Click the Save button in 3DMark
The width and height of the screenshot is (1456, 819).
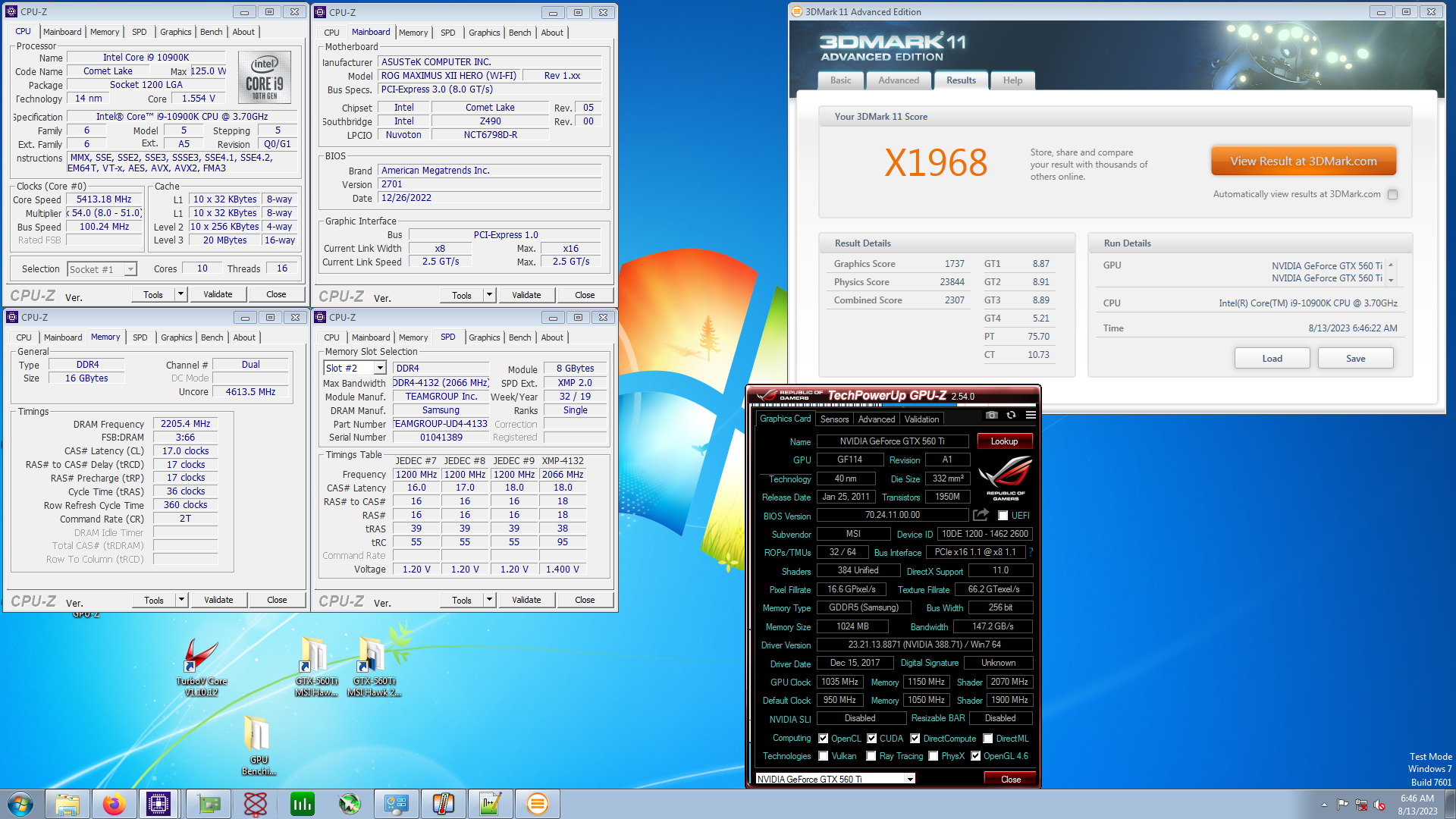pos(1355,359)
